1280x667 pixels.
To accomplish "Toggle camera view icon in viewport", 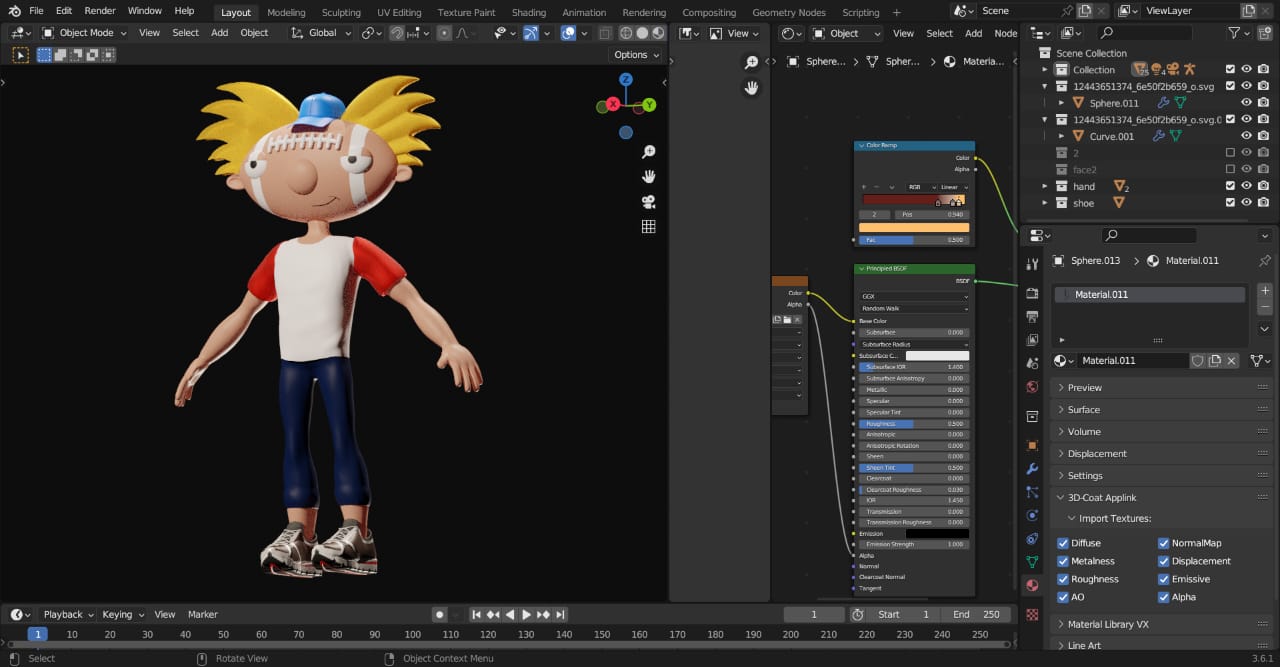I will [648, 202].
